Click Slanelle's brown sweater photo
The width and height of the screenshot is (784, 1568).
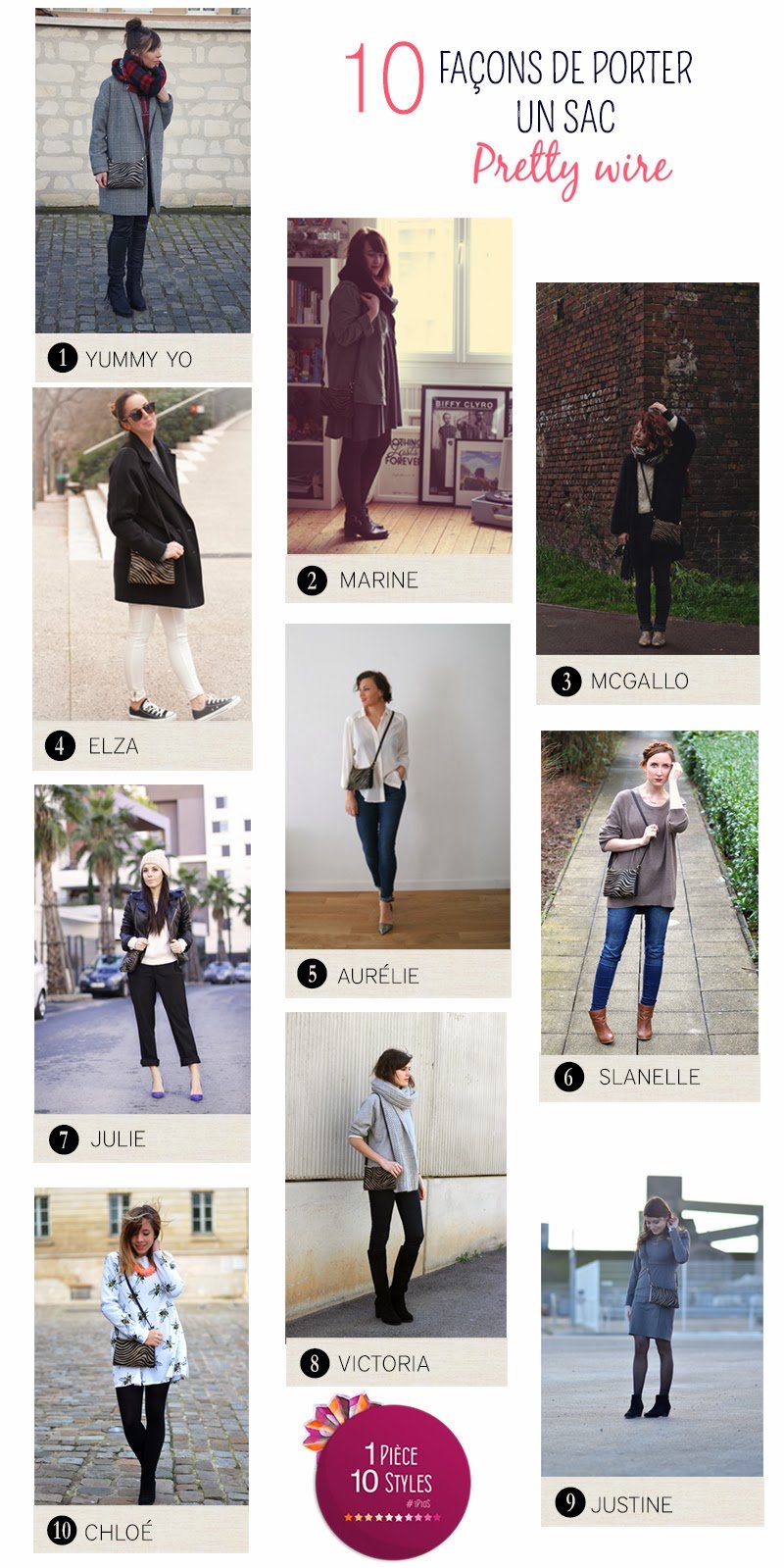point(650,892)
